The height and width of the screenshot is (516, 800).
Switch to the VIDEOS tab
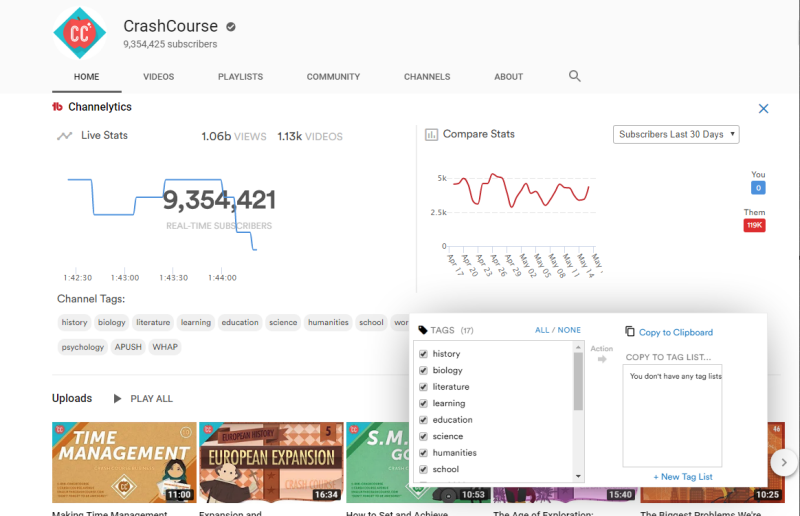pyautogui.click(x=159, y=77)
